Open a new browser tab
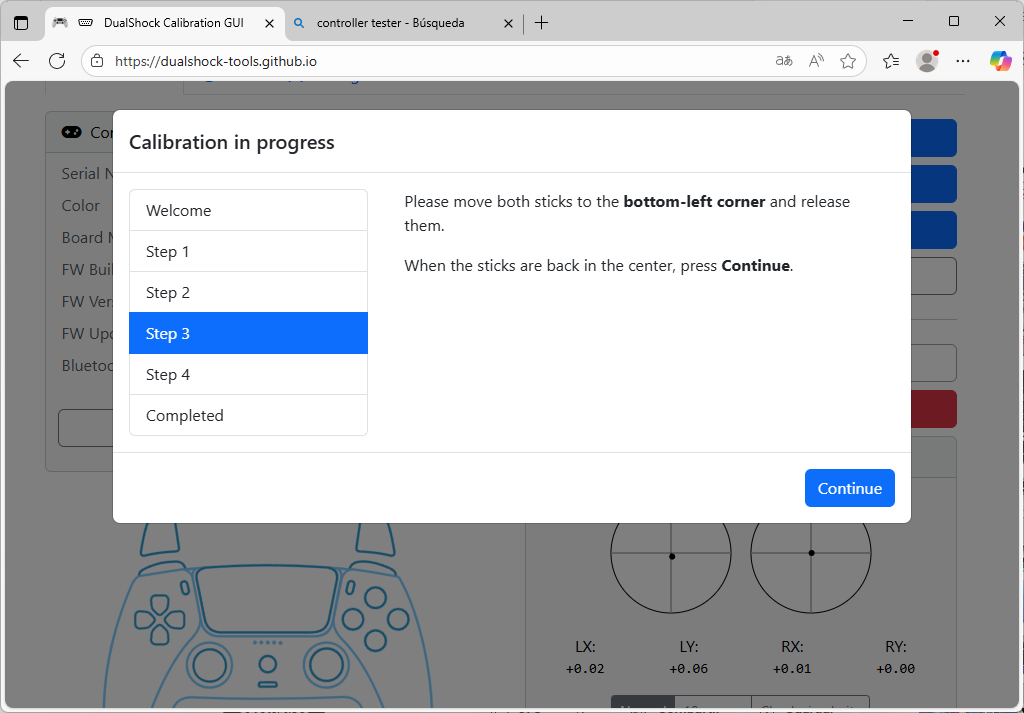The image size is (1024, 713). 541,23
